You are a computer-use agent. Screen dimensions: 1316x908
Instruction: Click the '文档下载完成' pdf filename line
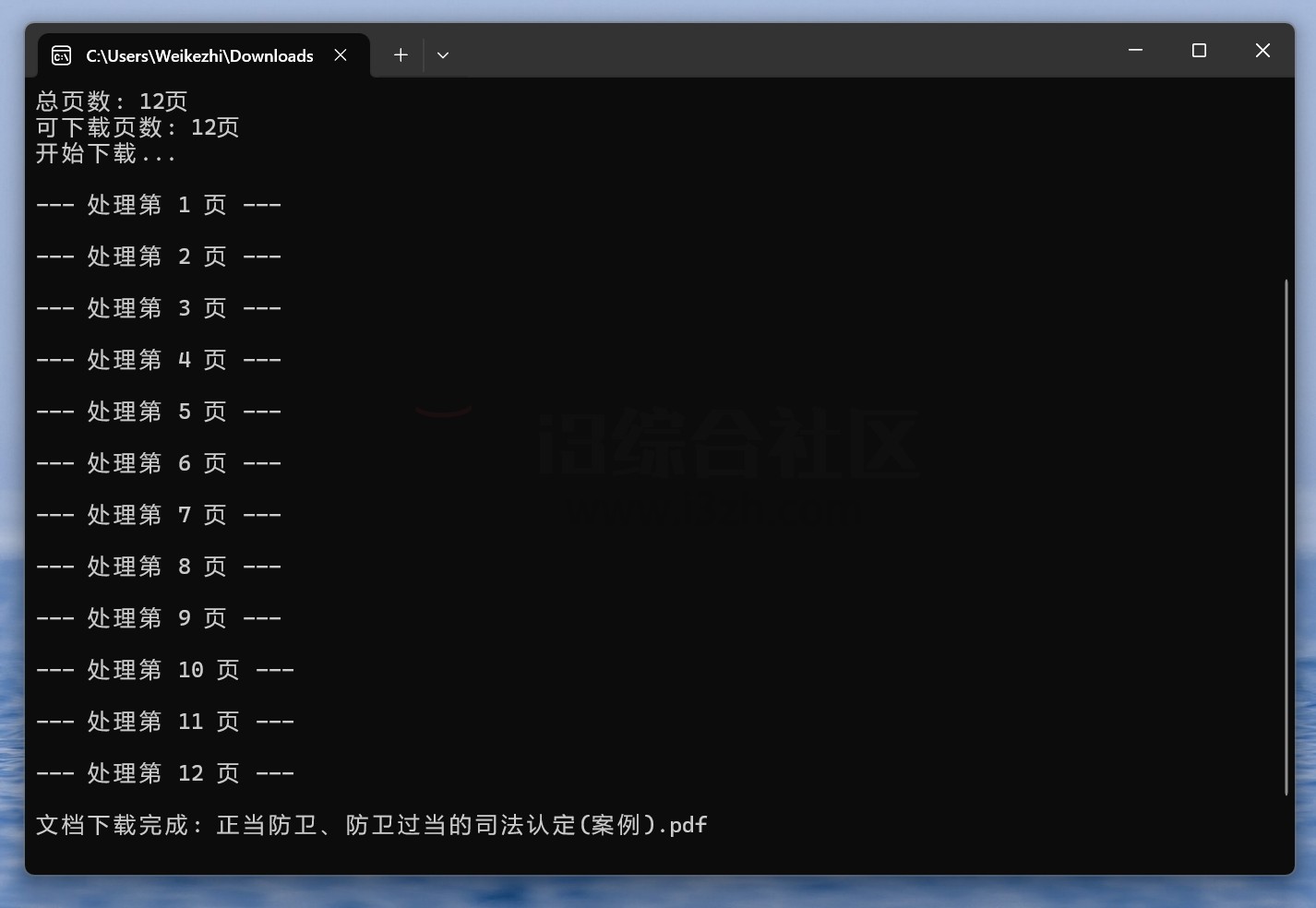(x=372, y=825)
